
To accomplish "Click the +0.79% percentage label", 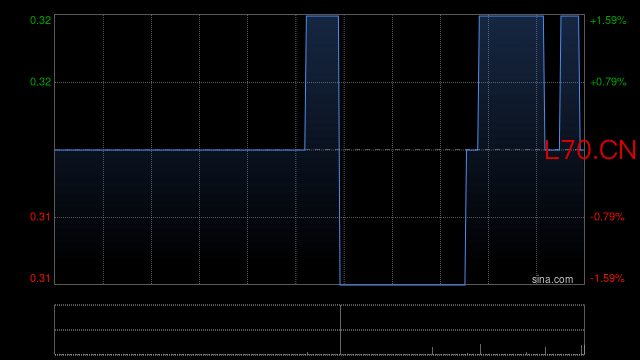I will (x=608, y=82).
